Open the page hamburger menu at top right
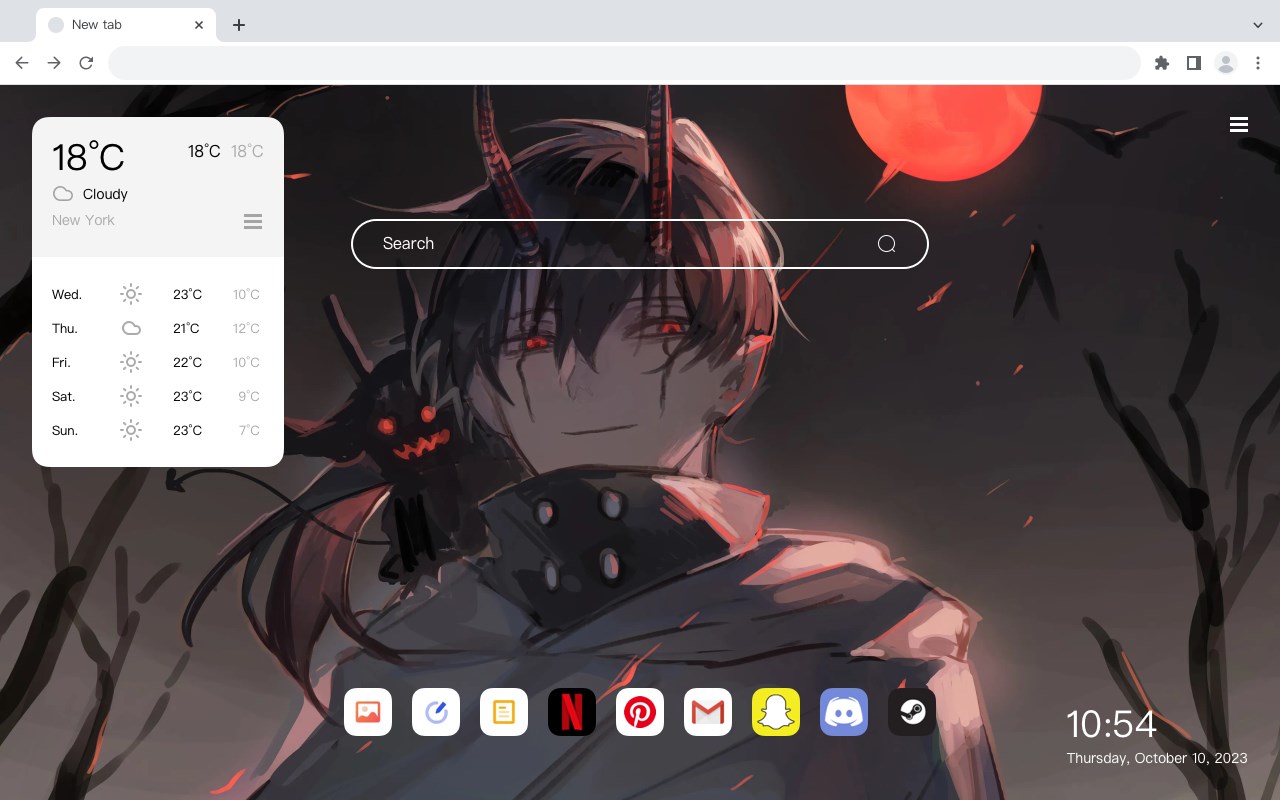1280x800 pixels. tap(1239, 124)
